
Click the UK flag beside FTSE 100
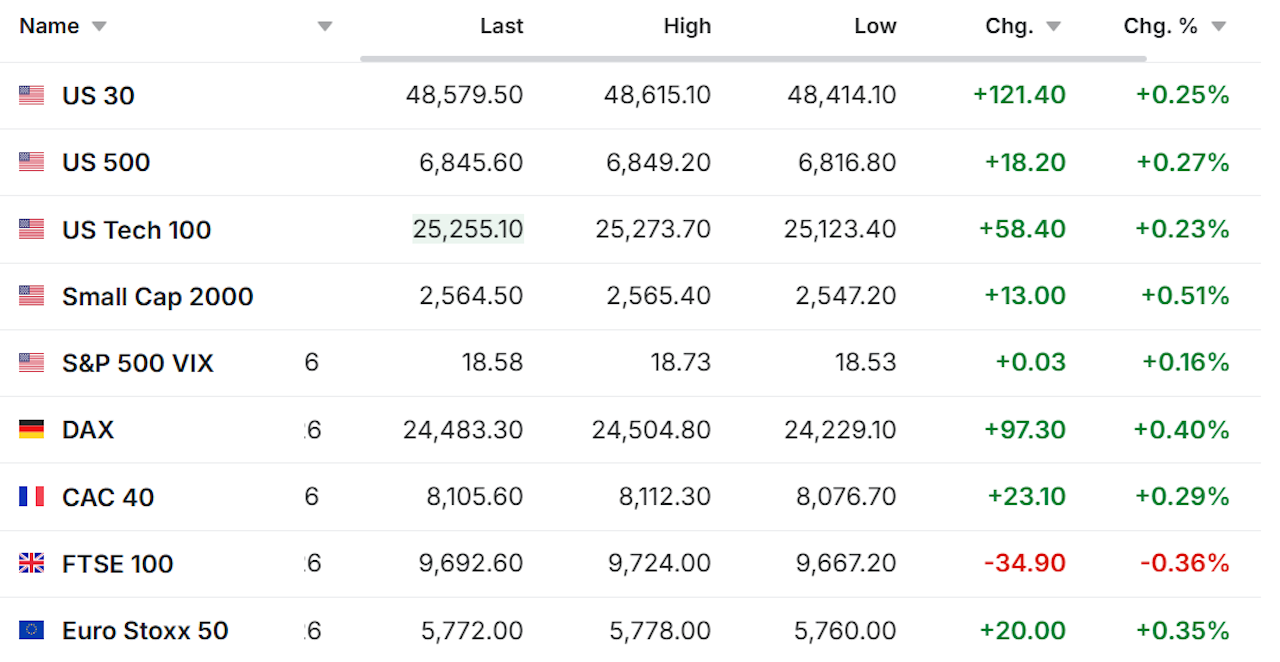31,564
